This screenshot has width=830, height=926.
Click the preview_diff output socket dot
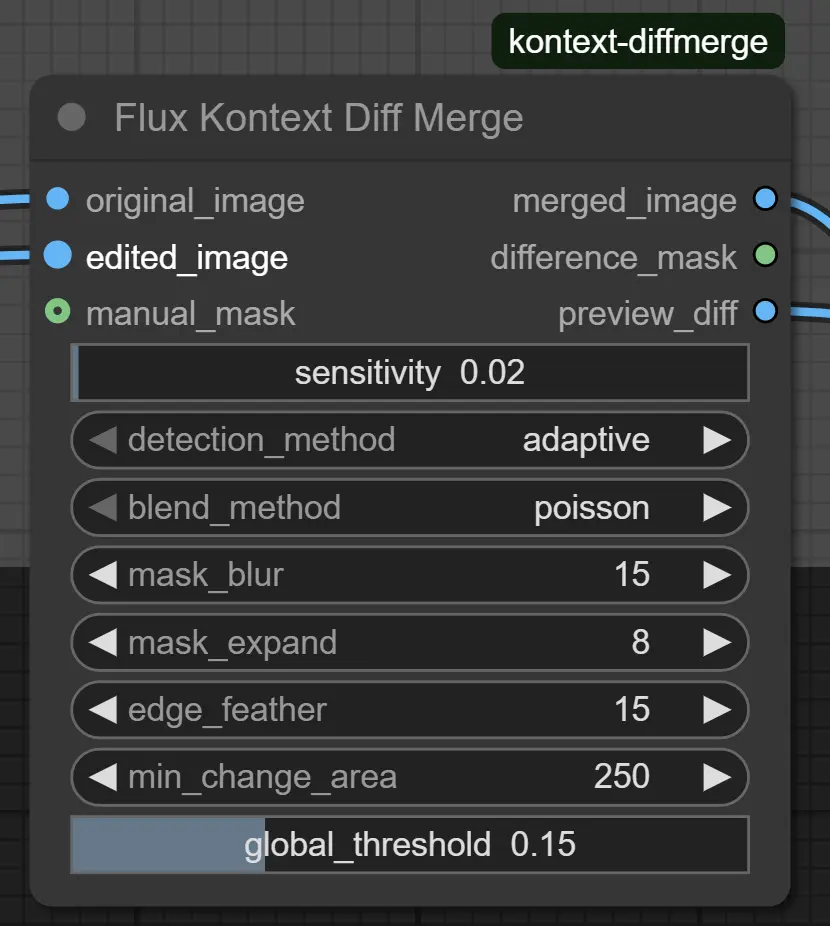[x=765, y=312]
